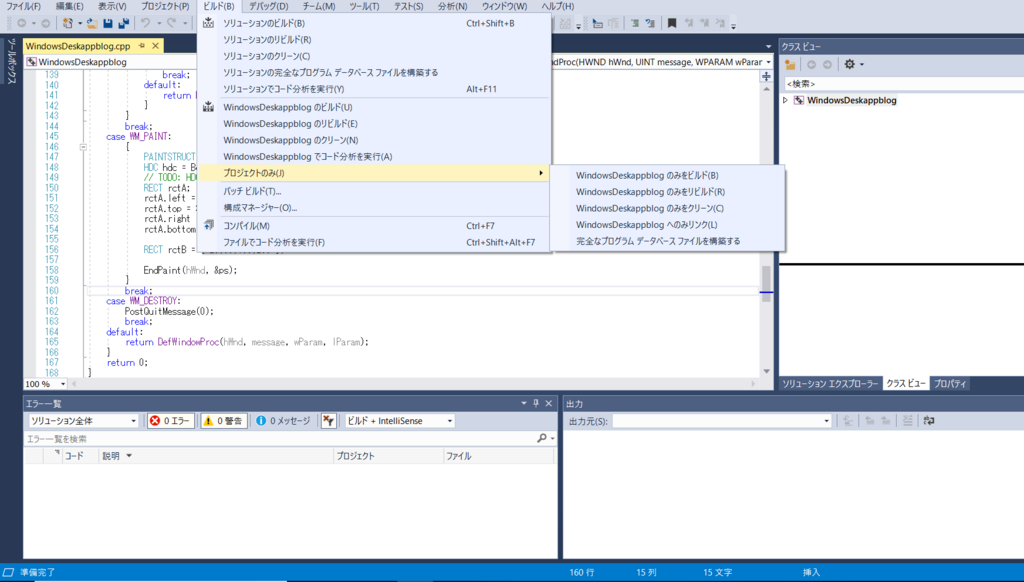Click the 挿入 insert mode status text

tap(811, 572)
